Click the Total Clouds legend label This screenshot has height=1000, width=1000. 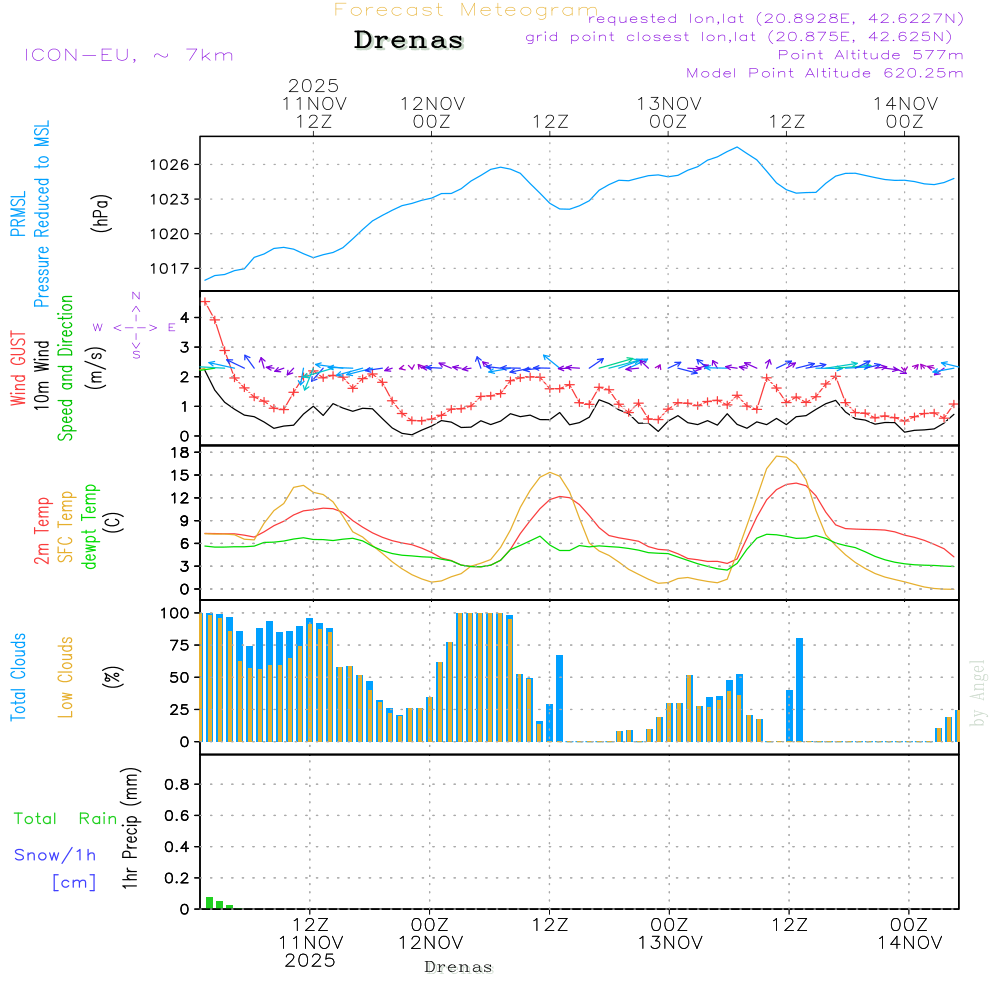pyautogui.click(x=18, y=677)
